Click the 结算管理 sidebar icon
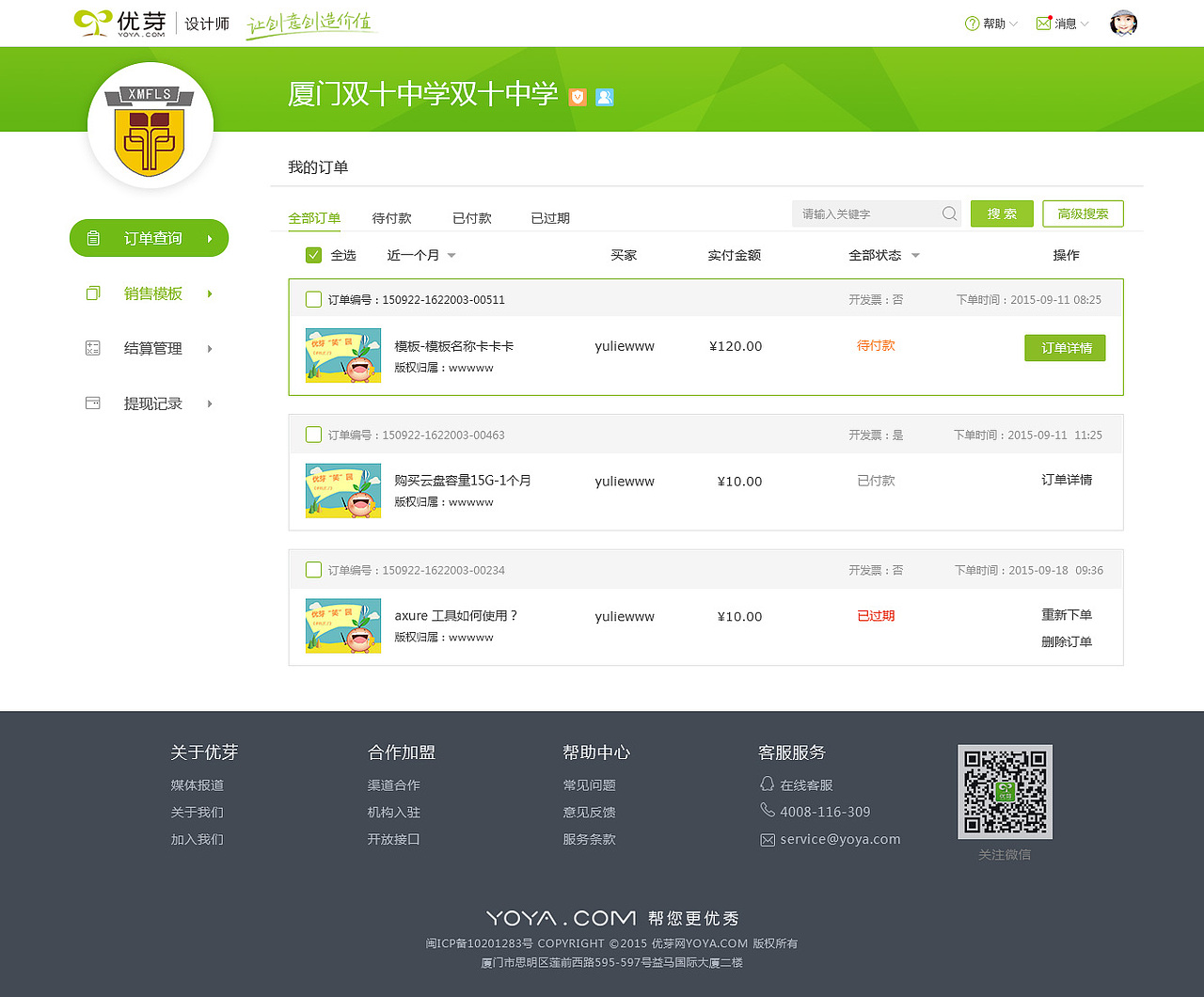The width and height of the screenshot is (1204, 997). pos(93,347)
